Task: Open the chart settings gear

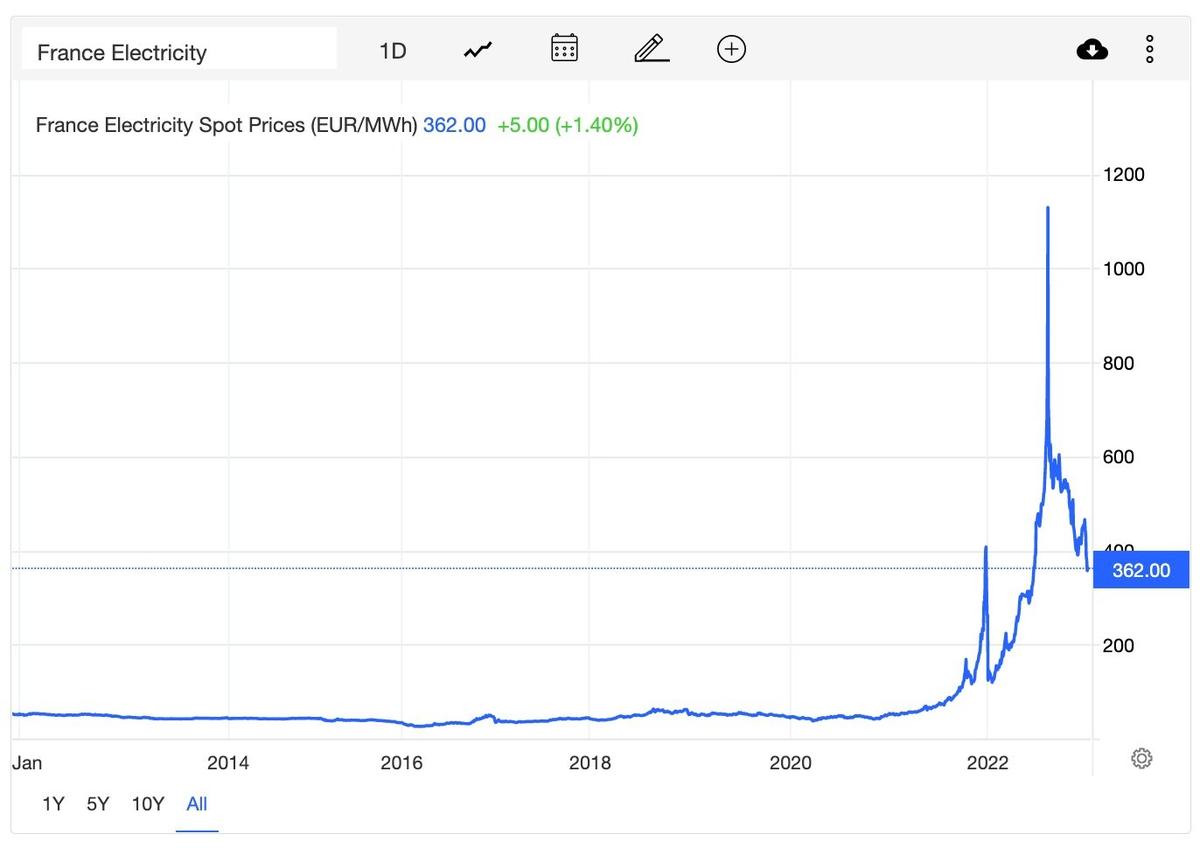Action: click(1141, 758)
